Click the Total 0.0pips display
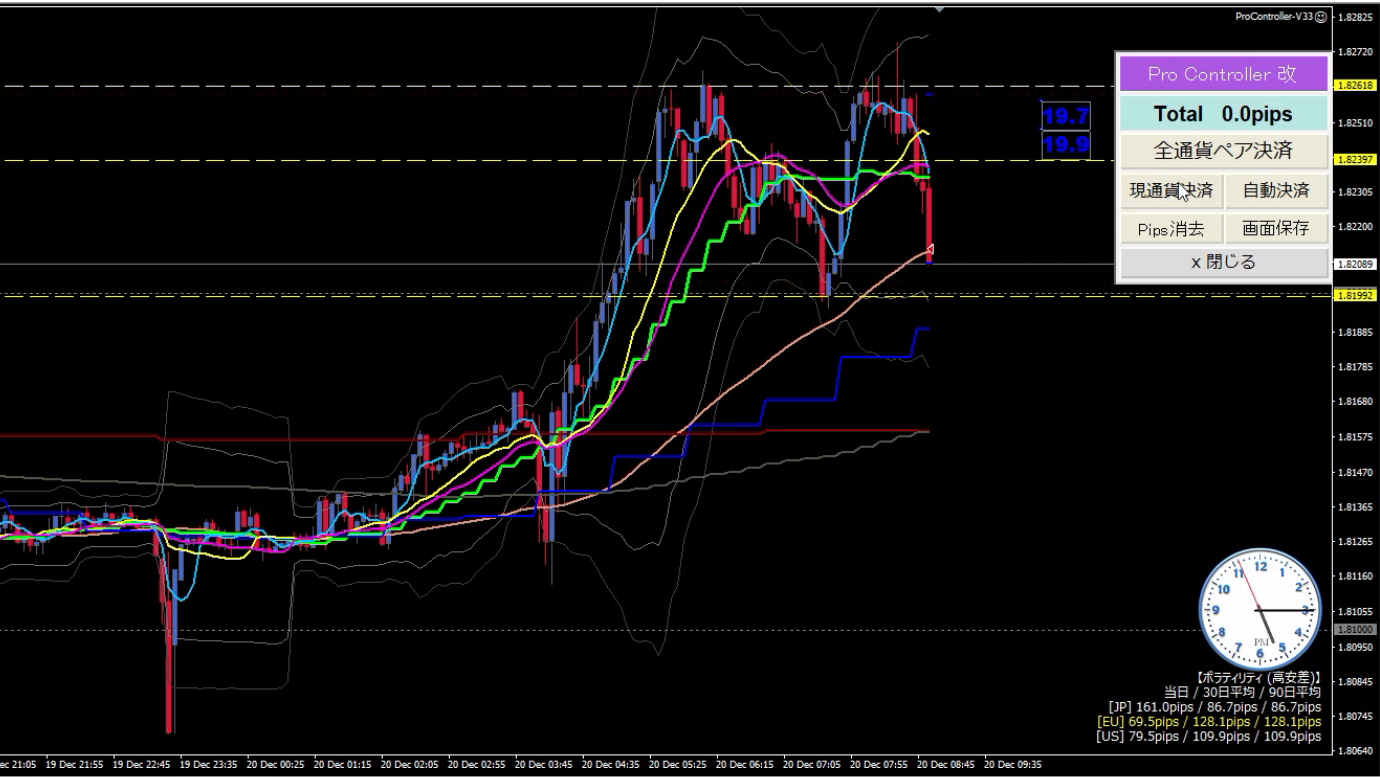Screen dimensions: 1380x777 (1223, 114)
